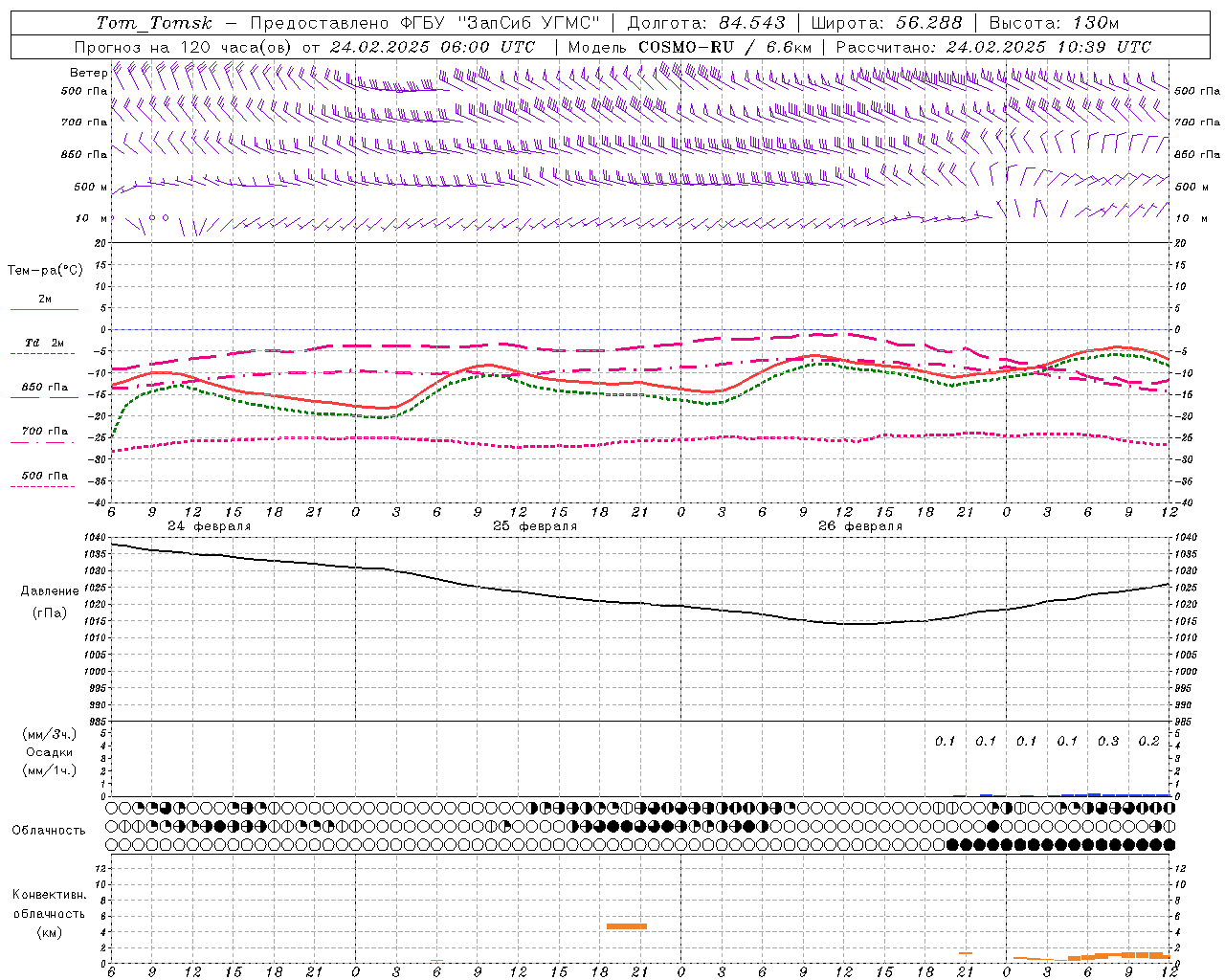Click the 0.2 precipitation amount value

(x=1148, y=742)
